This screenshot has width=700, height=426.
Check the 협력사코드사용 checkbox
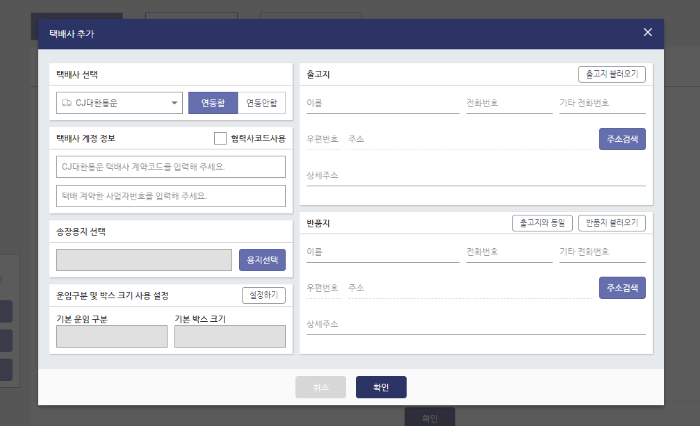pyautogui.click(x=221, y=138)
